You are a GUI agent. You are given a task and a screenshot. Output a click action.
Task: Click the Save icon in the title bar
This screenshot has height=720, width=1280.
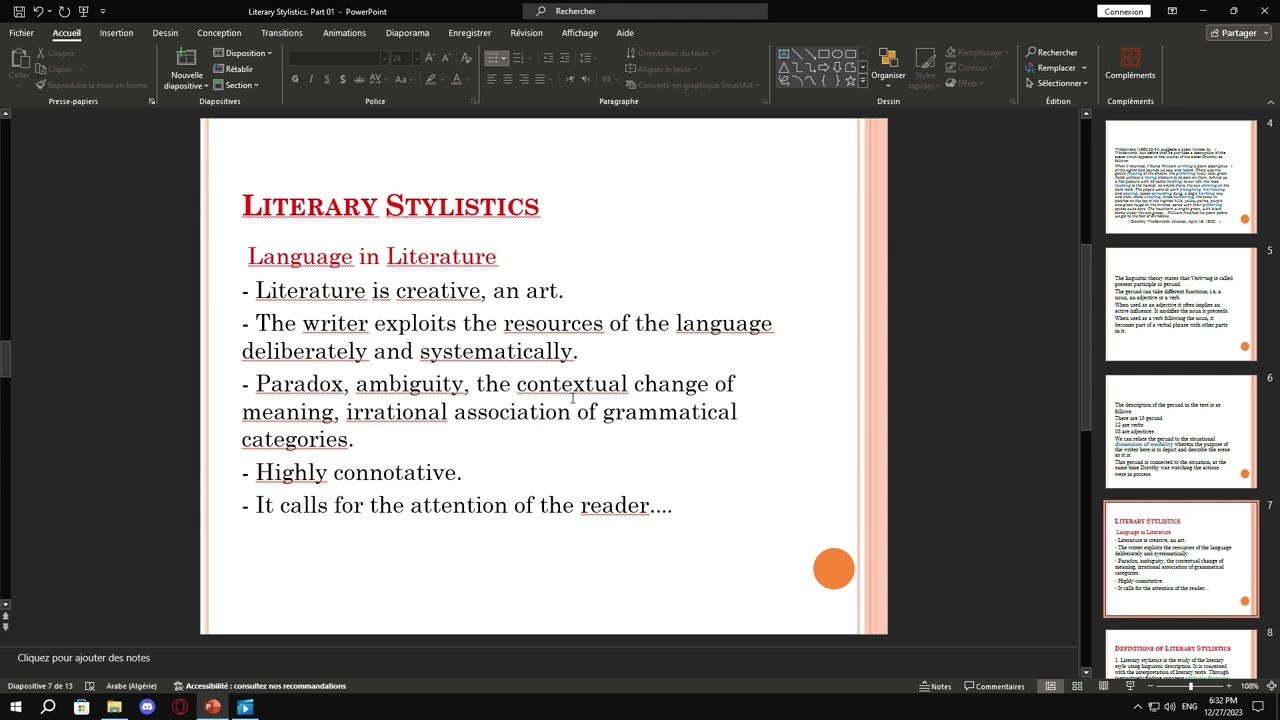tap(19, 11)
